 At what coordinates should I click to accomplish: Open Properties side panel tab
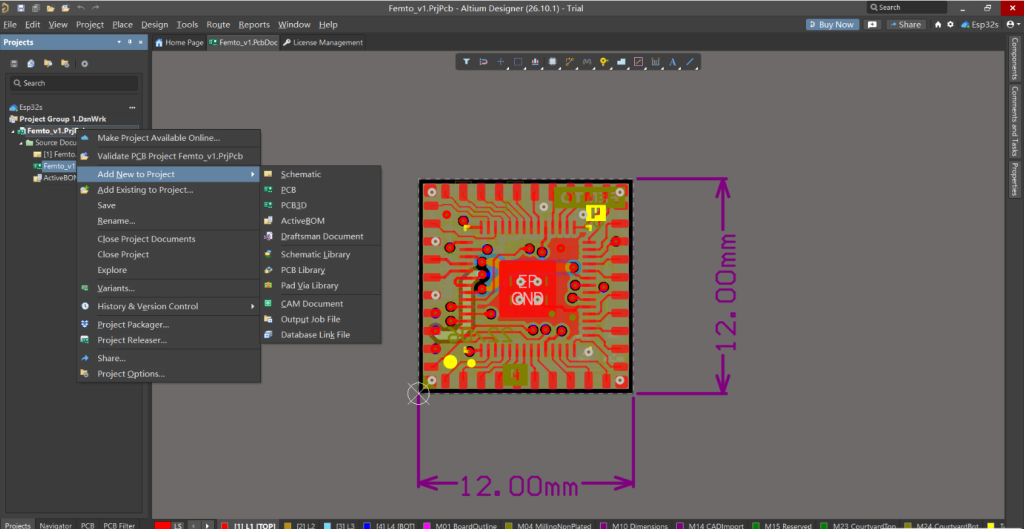point(1015,179)
